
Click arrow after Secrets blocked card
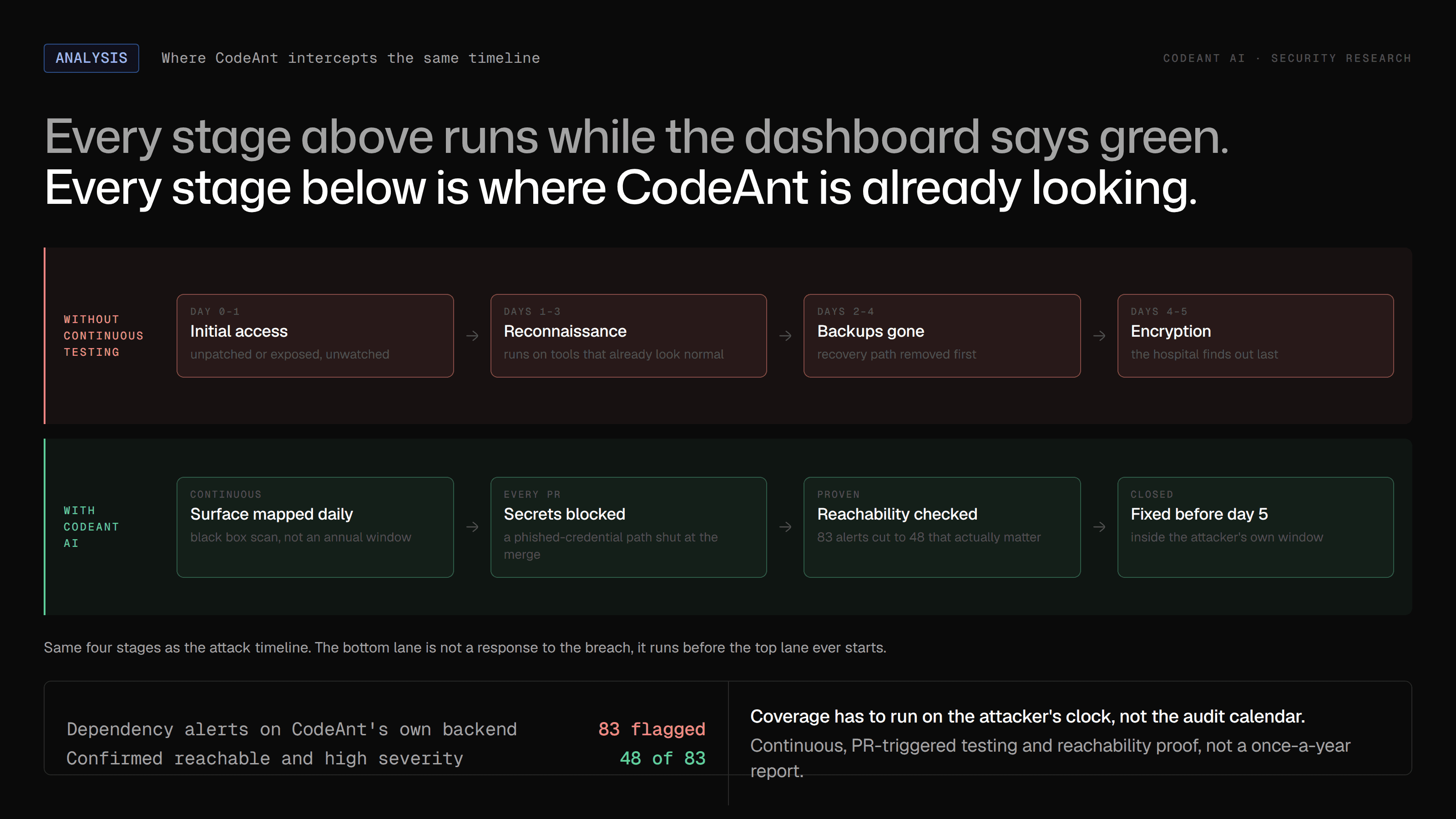(x=785, y=527)
